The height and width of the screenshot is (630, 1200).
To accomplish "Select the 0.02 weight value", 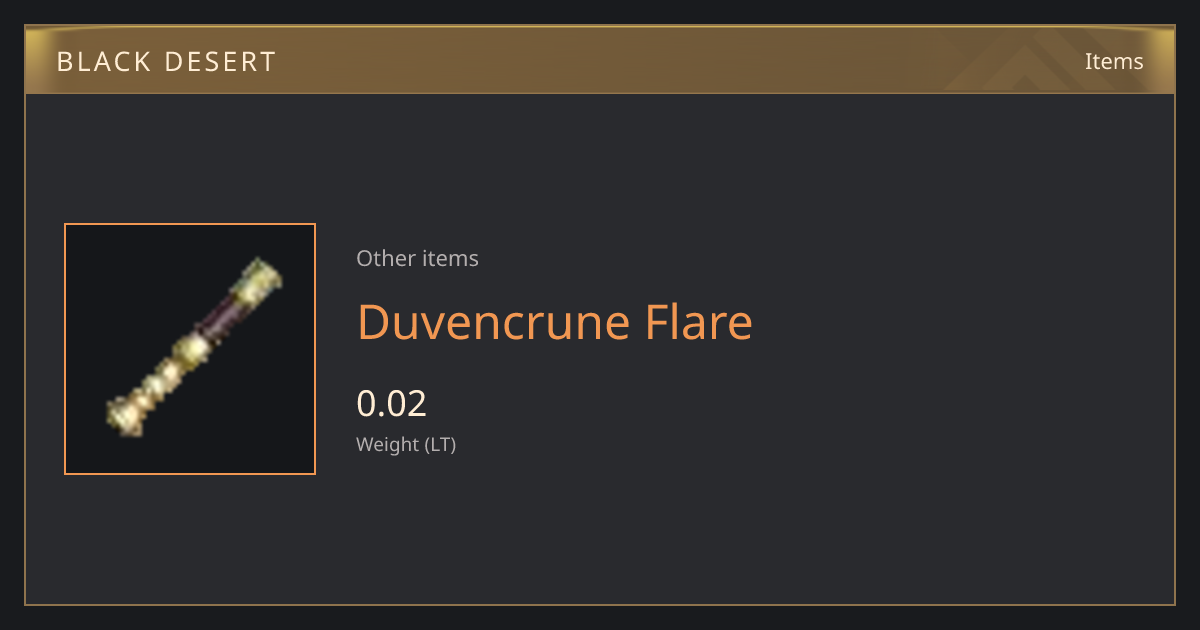I will pyautogui.click(x=391, y=403).
